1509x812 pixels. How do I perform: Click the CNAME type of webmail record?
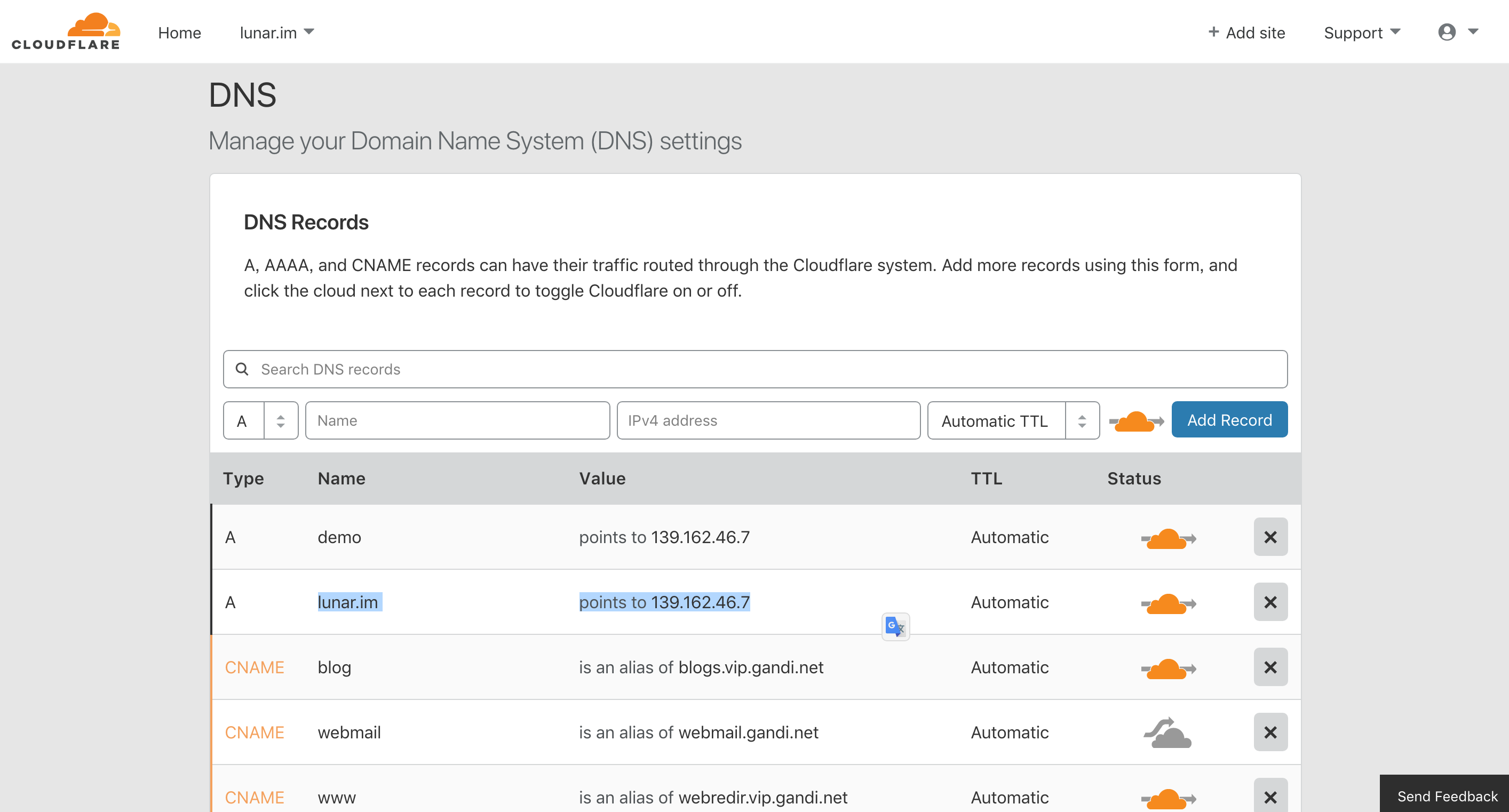(x=254, y=733)
